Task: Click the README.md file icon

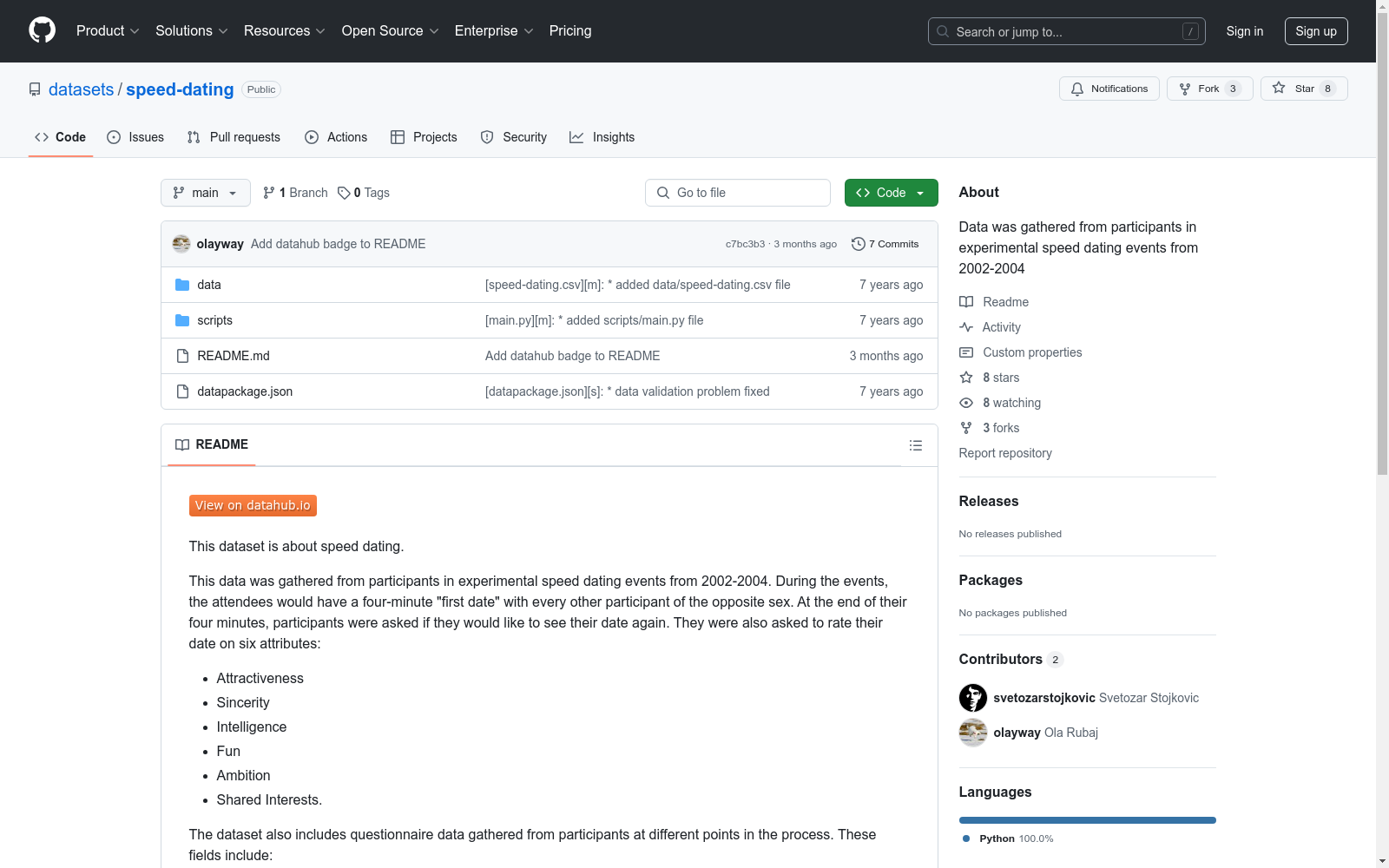Action: tap(182, 356)
